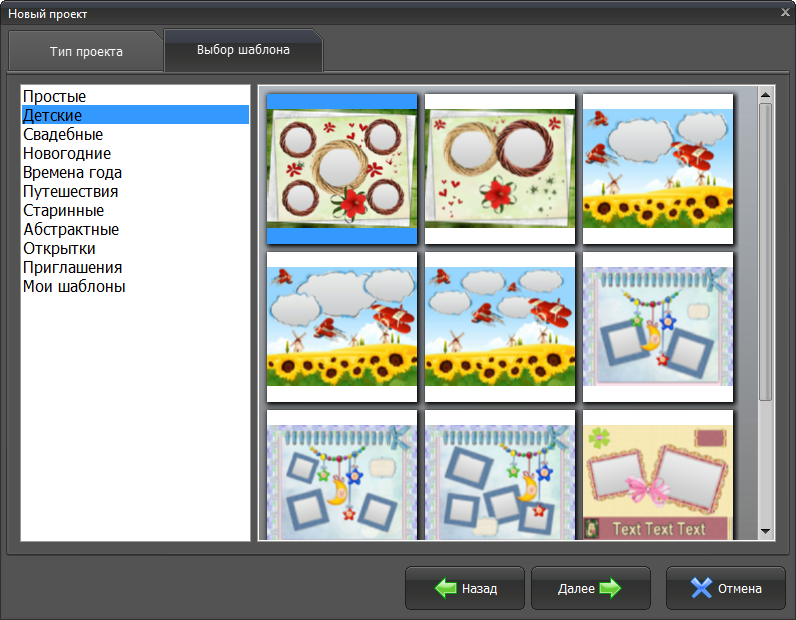Close the Новый проект dialog
The height and width of the screenshot is (620, 796).
(785, 13)
